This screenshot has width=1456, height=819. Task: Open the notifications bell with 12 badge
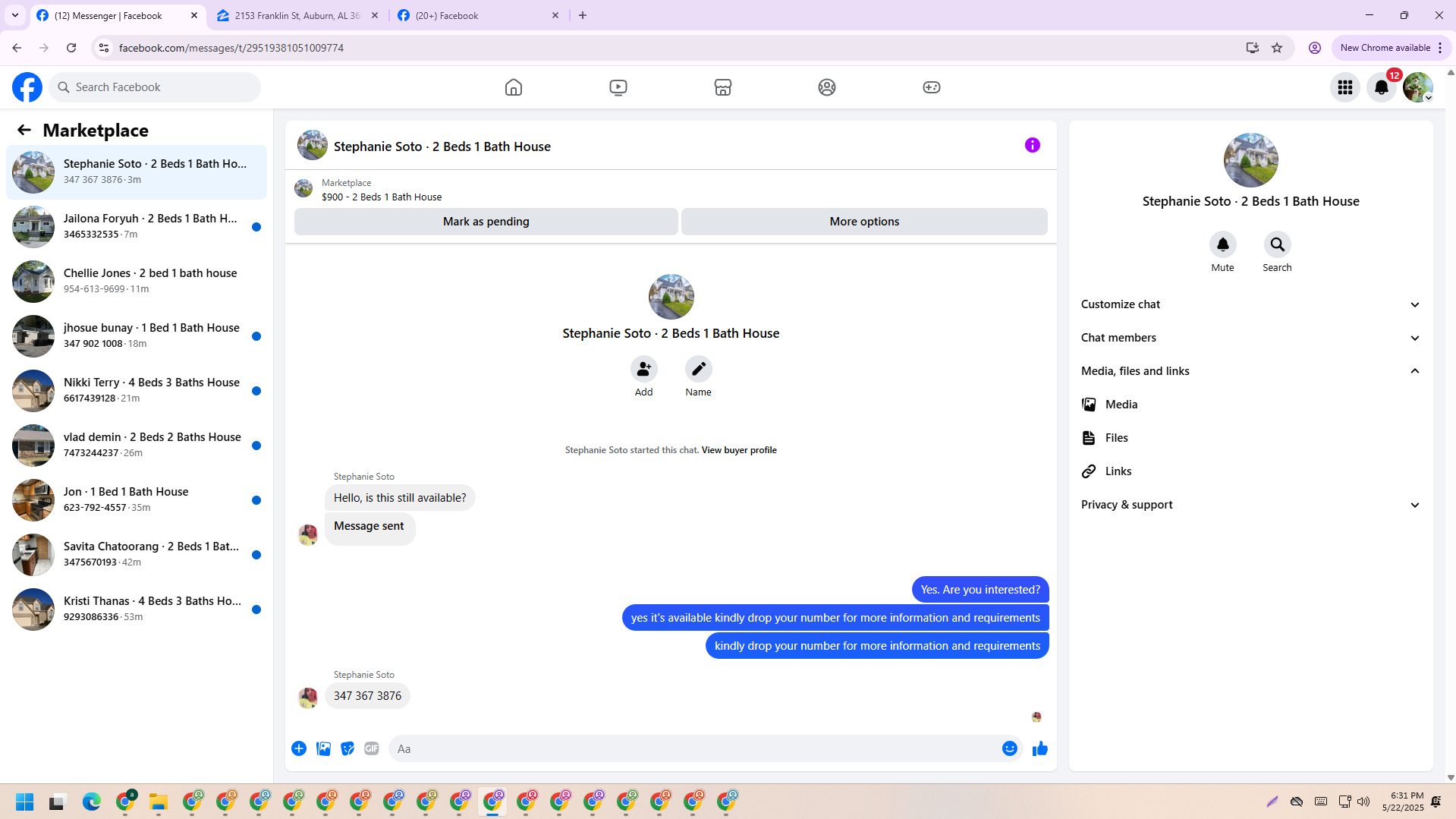tap(1382, 87)
